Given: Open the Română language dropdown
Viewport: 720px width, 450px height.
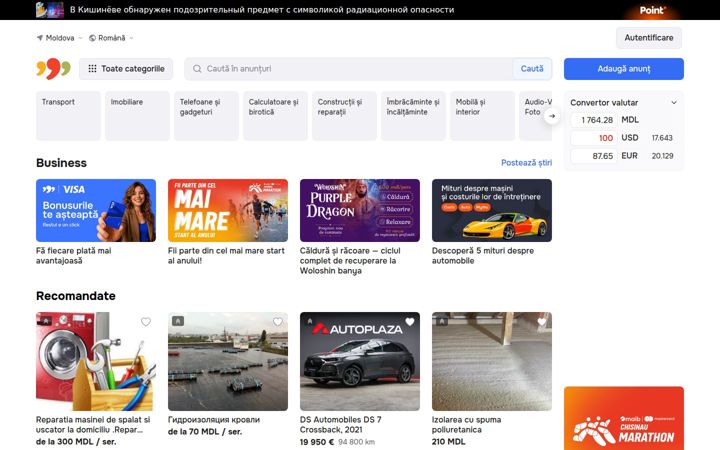Looking at the screenshot, I should (x=111, y=38).
